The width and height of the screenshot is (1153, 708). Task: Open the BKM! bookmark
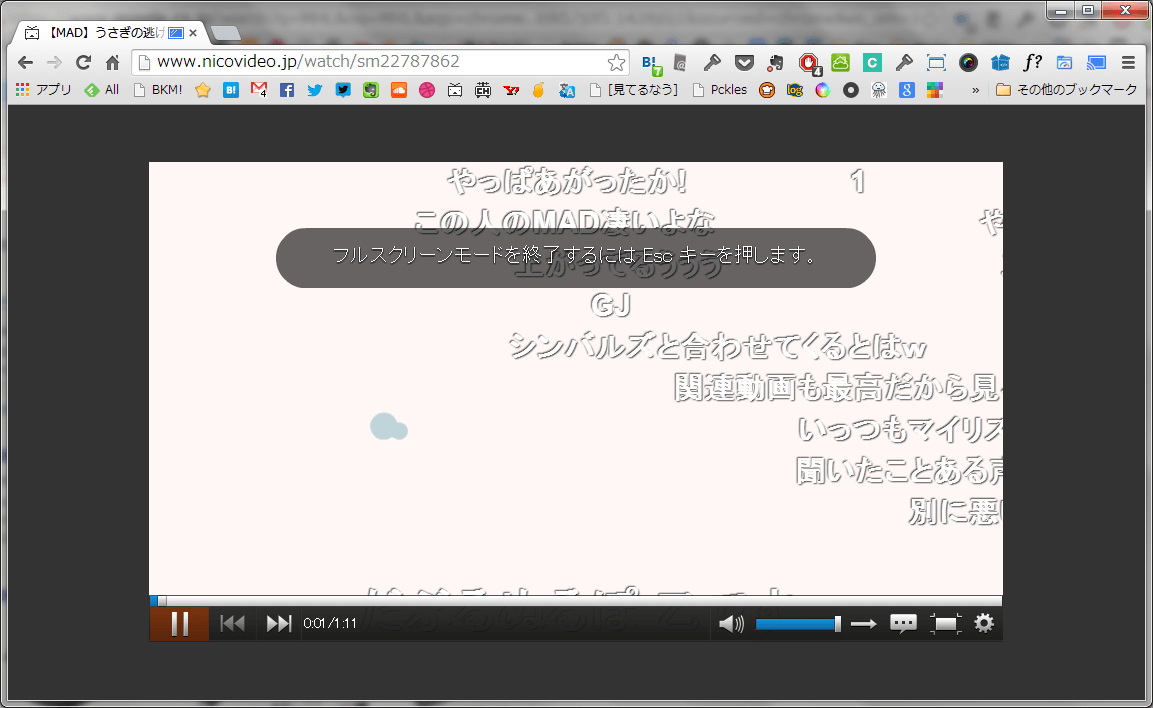[158, 90]
